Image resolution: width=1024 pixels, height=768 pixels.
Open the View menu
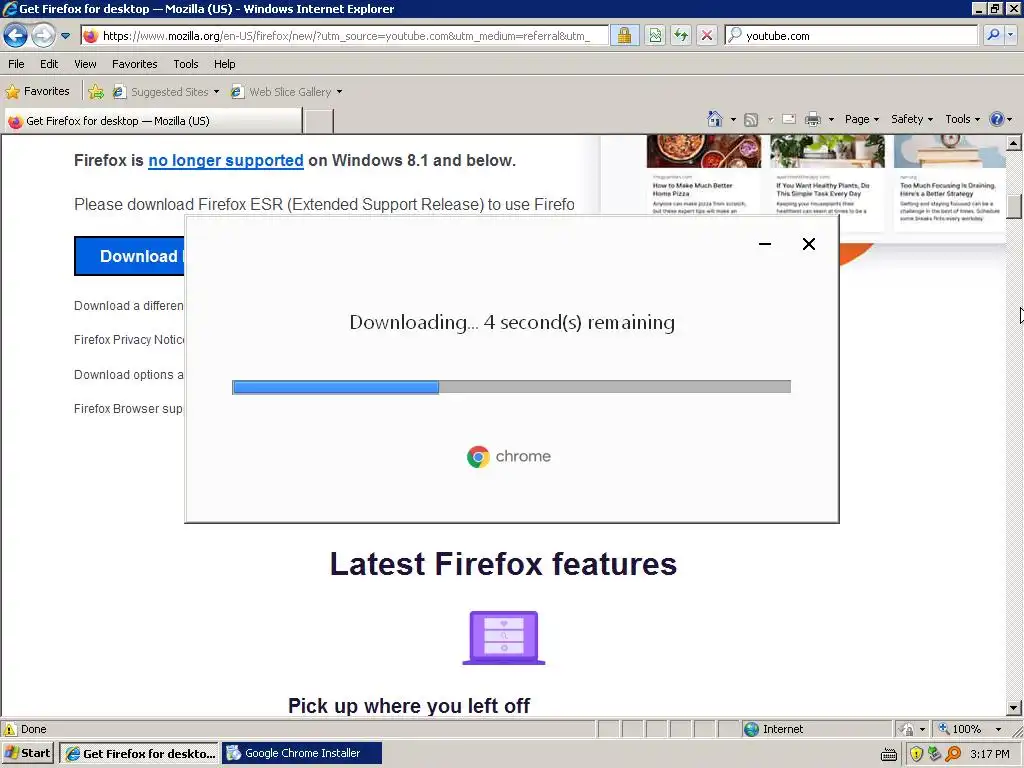click(85, 64)
